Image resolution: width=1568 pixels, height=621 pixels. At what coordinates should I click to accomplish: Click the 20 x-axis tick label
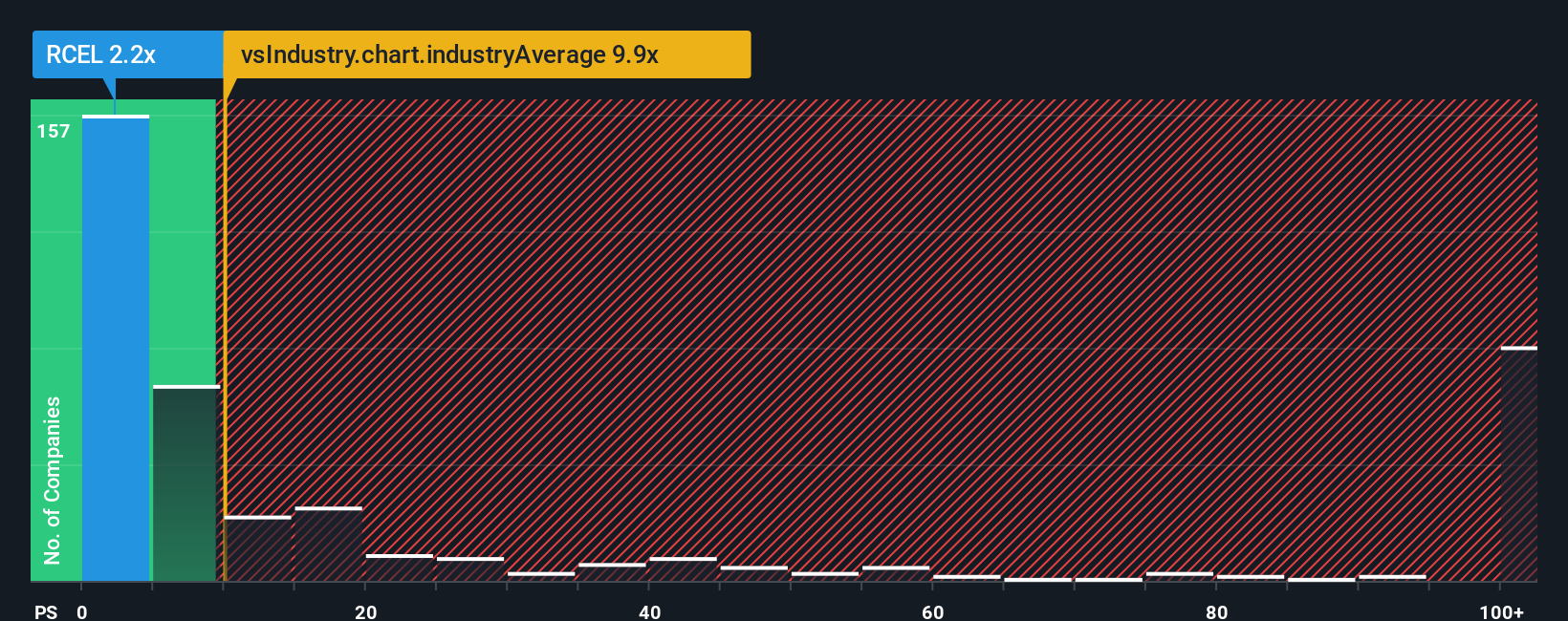pyautogui.click(x=365, y=611)
